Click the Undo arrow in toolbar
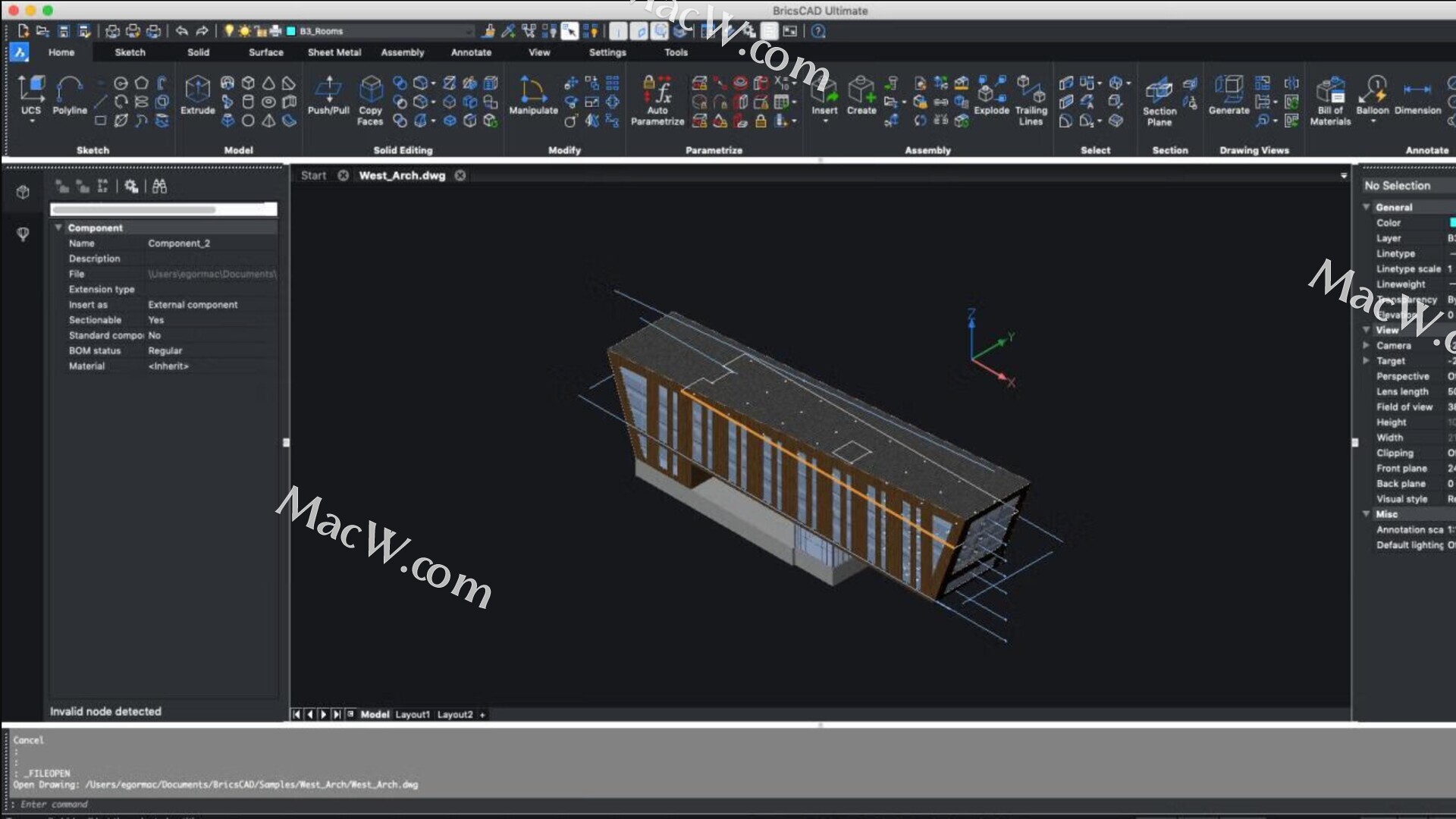Screen dimensions: 1456x819 (182, 31)
